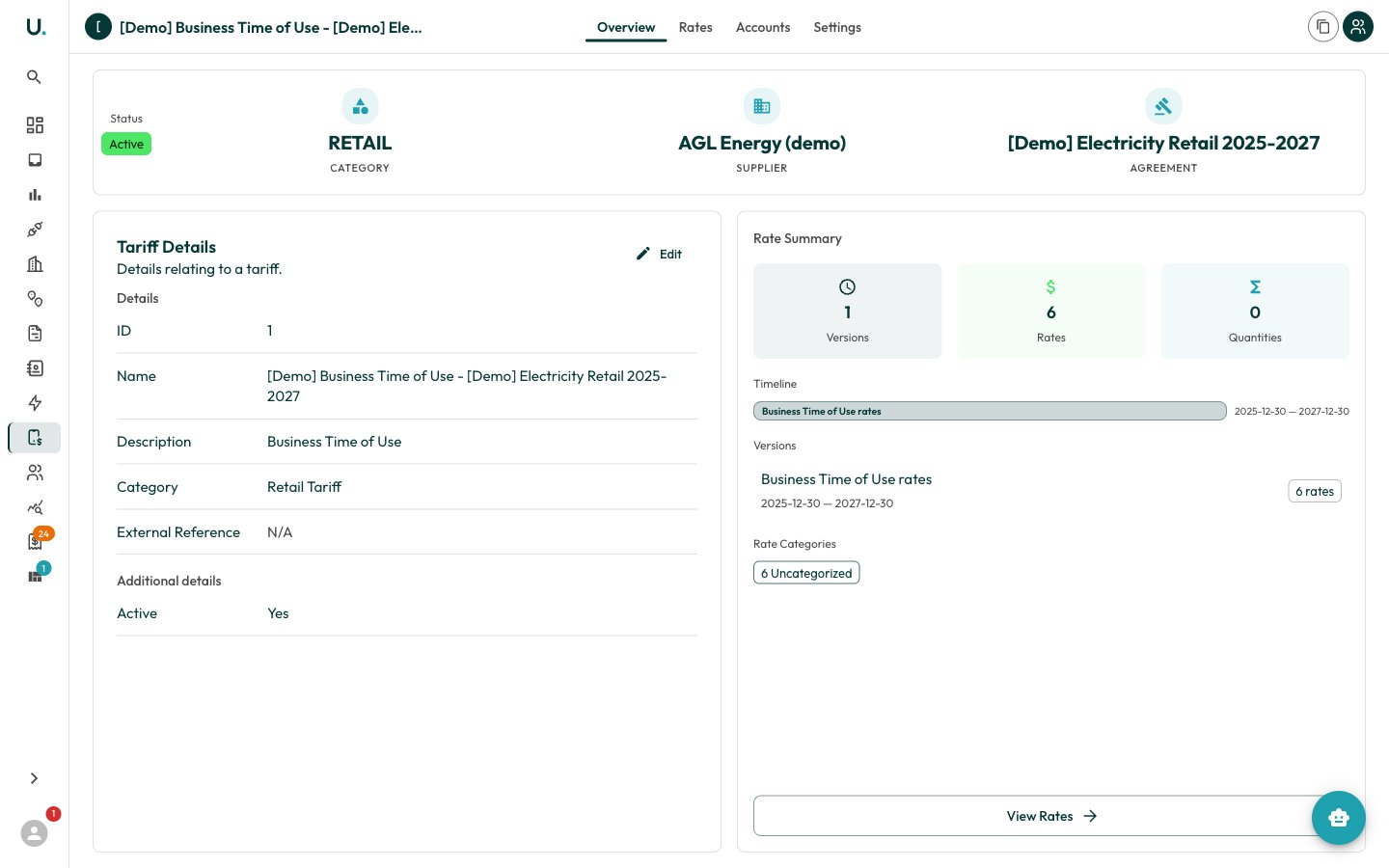This screenshot has width=1389, height=868.
Task: Click the green Active status badge
Action: point(126,144)
